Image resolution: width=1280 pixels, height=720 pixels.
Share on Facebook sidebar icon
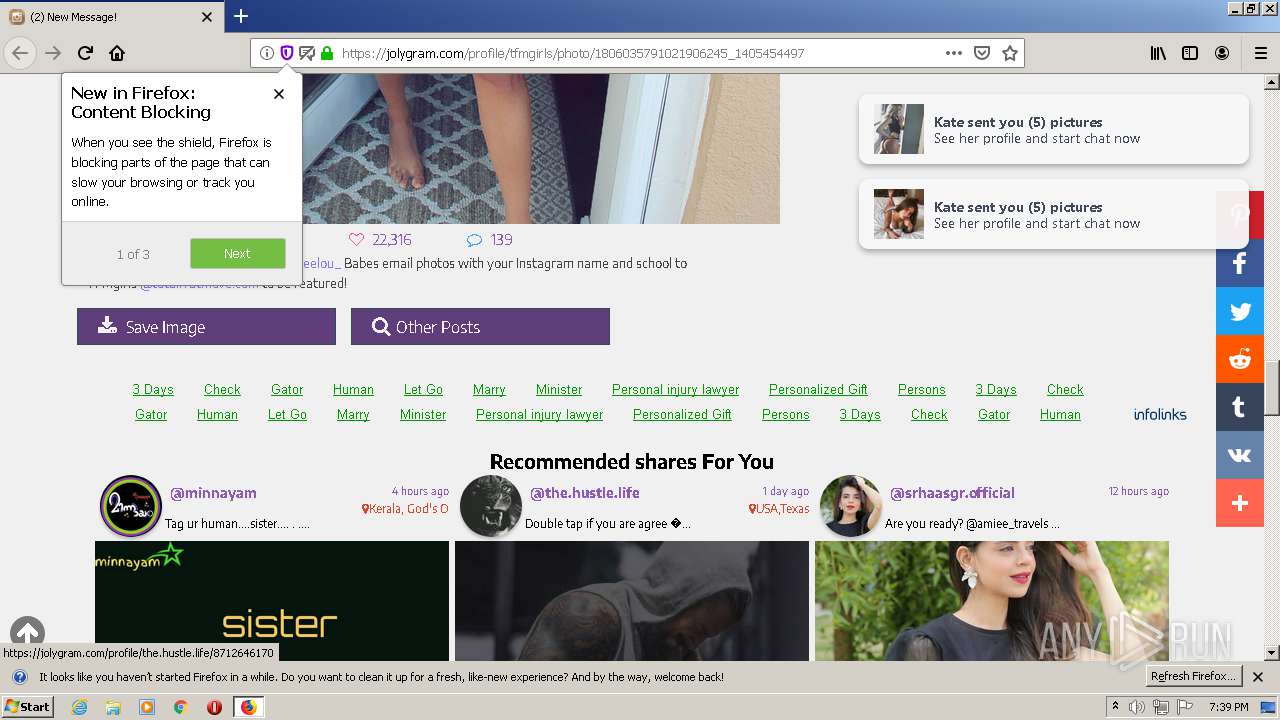click(1240, 263)
